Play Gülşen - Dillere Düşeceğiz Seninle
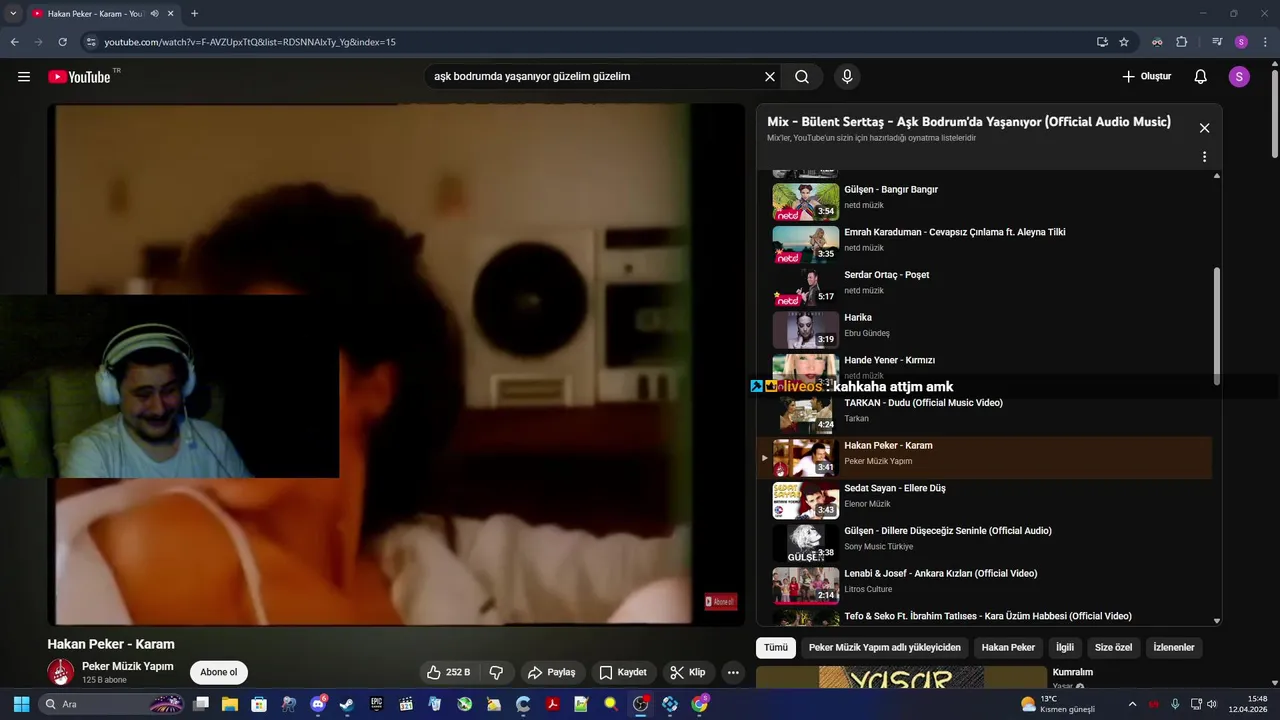 tap(985, 543)
